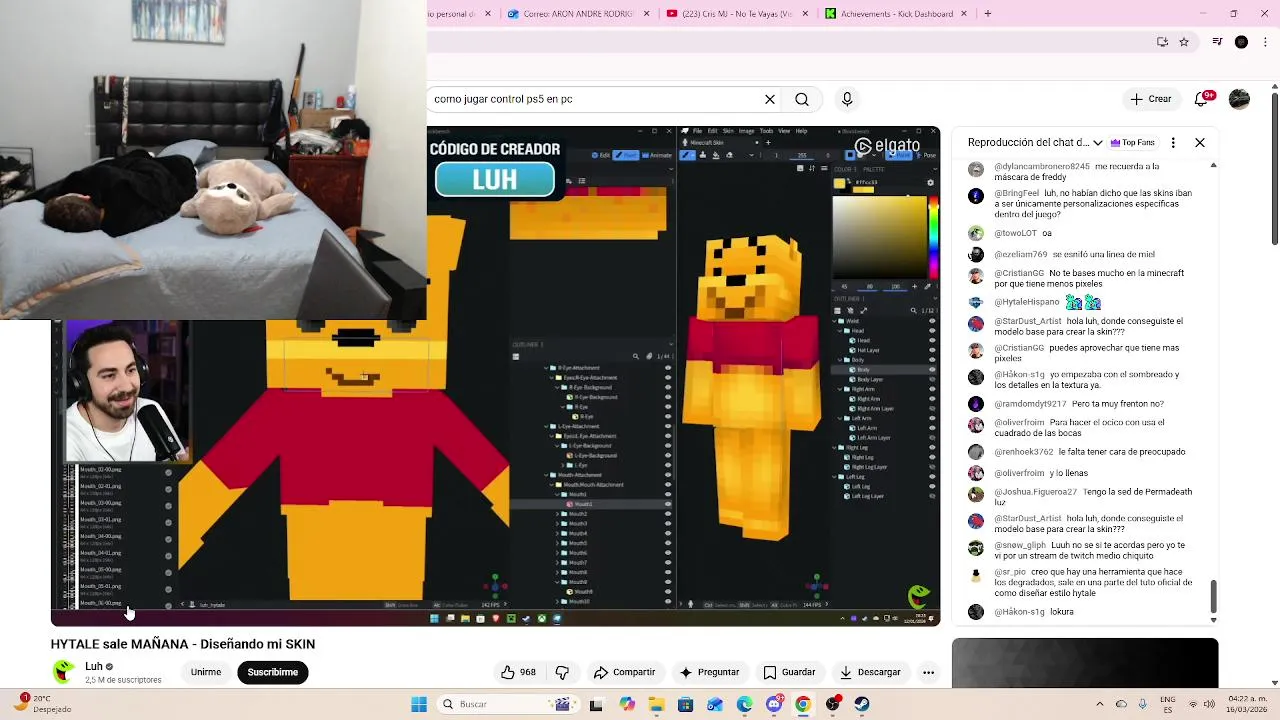Click chat author @towoLOT
This screenshot has width=1280, height=720.
(x=1015, y=233)
